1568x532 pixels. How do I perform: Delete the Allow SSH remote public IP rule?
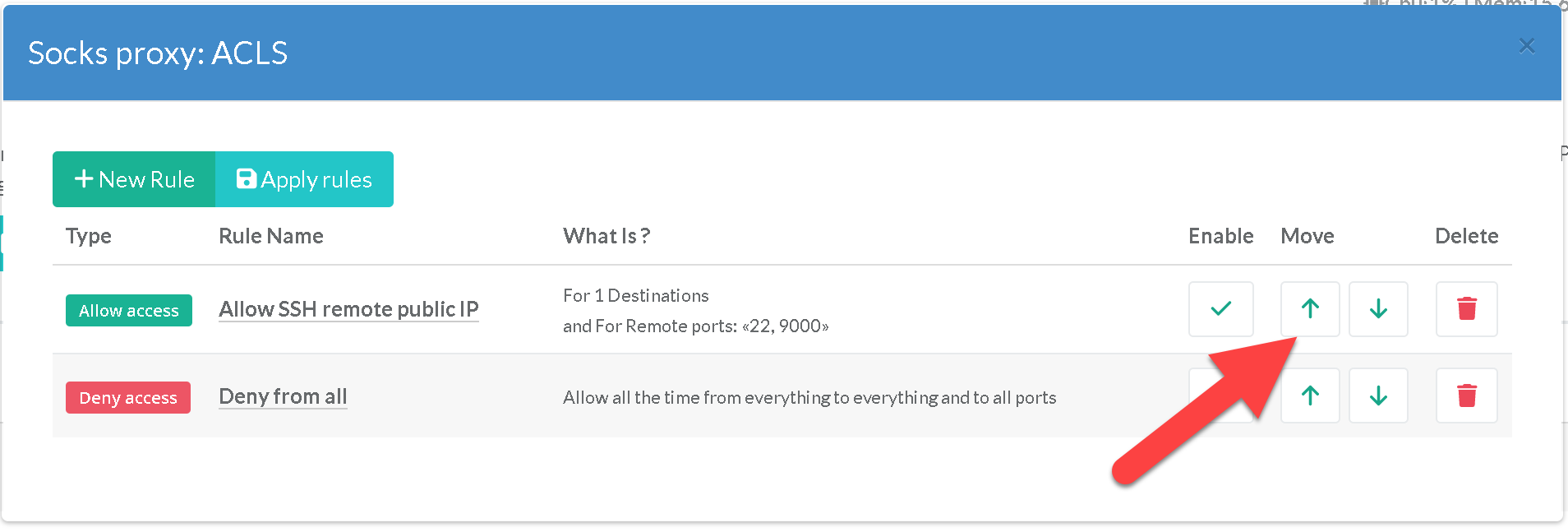tap(1466, 309)
